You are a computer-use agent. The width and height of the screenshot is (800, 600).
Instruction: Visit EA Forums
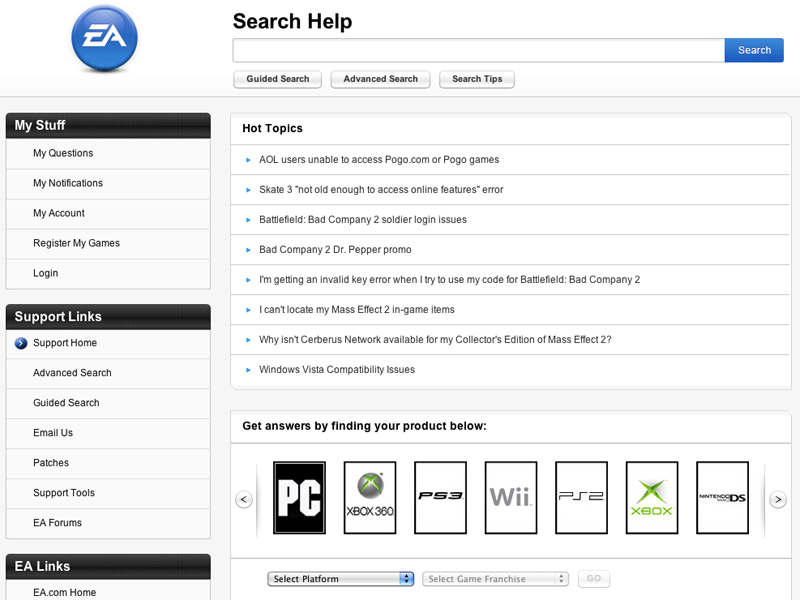(57, 522)
